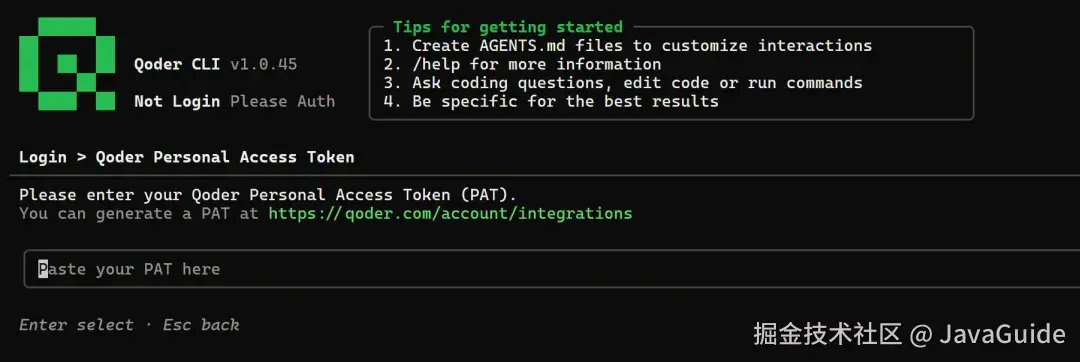Click the Tips for getting started heading

tap(508, 28)
